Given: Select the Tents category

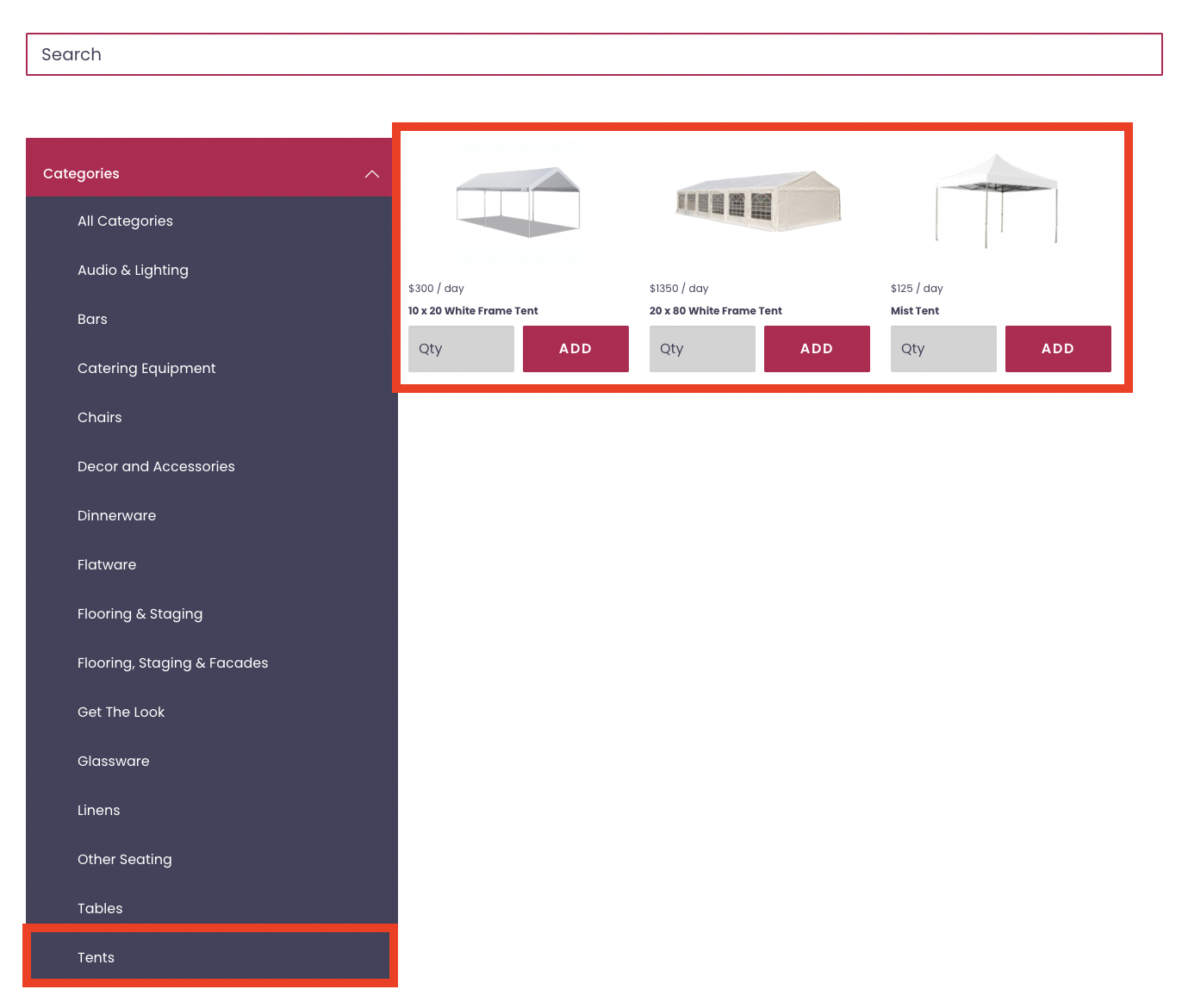Looking at the screenshot, I should coord(96,956).
